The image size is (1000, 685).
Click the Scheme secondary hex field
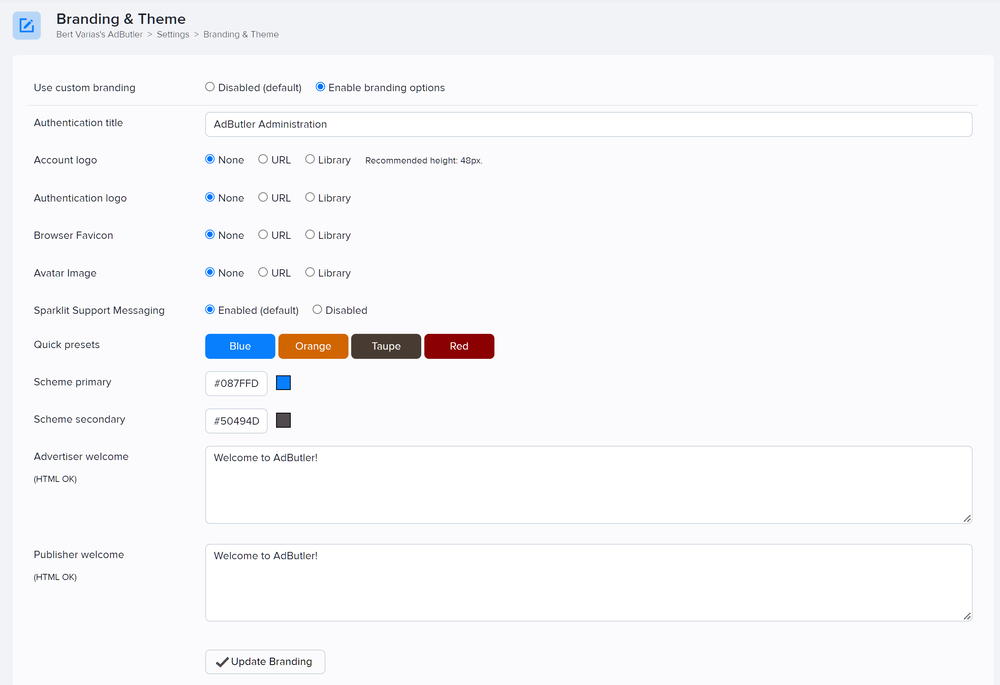coord(236,421)
